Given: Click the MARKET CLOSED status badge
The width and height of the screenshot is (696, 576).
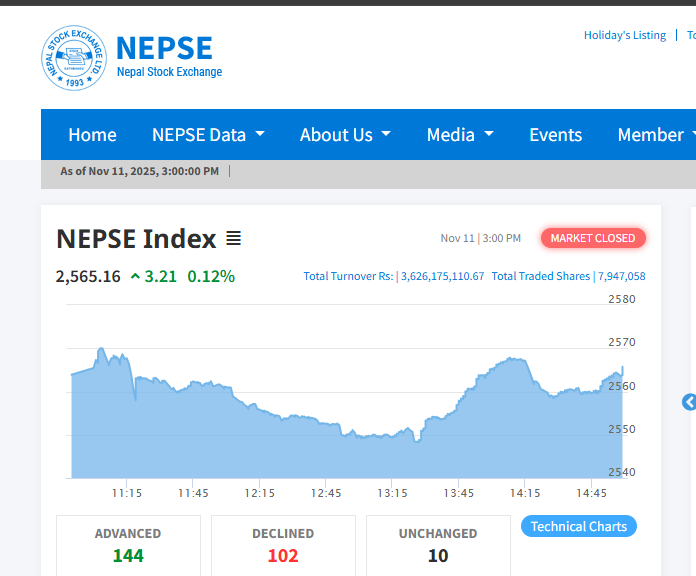Looking at the screenshot, I should click(x=593, y=238).
